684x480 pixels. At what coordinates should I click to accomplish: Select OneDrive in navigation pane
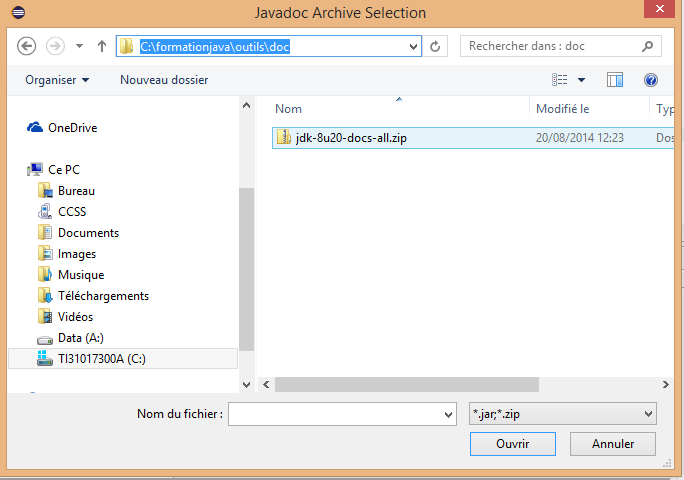point(72,128)
